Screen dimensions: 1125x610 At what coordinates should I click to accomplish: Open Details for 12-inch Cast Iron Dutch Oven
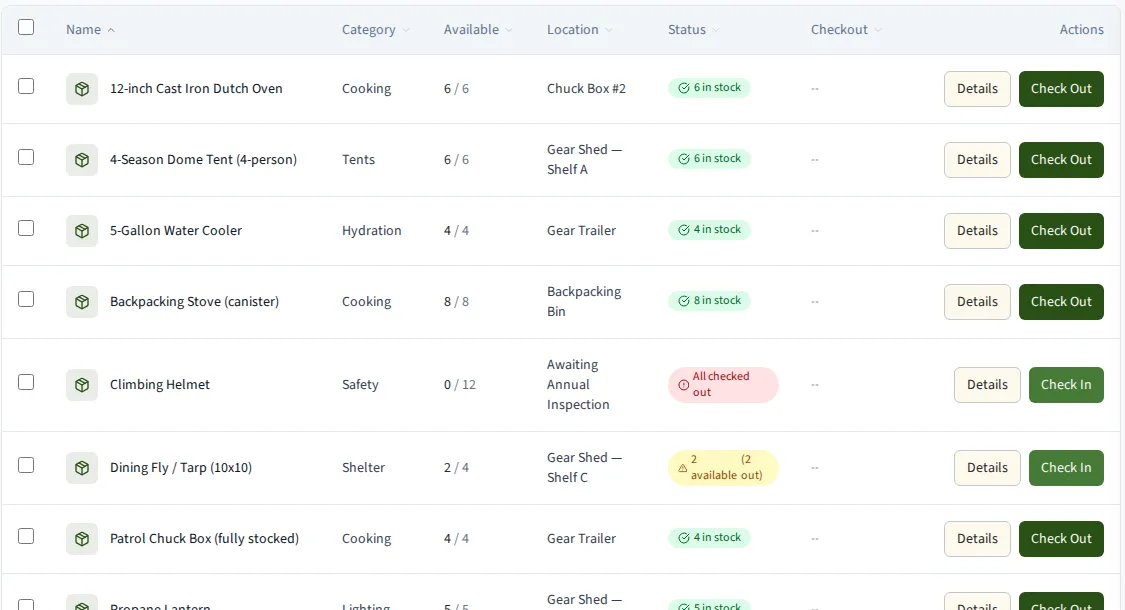[977, 89]
